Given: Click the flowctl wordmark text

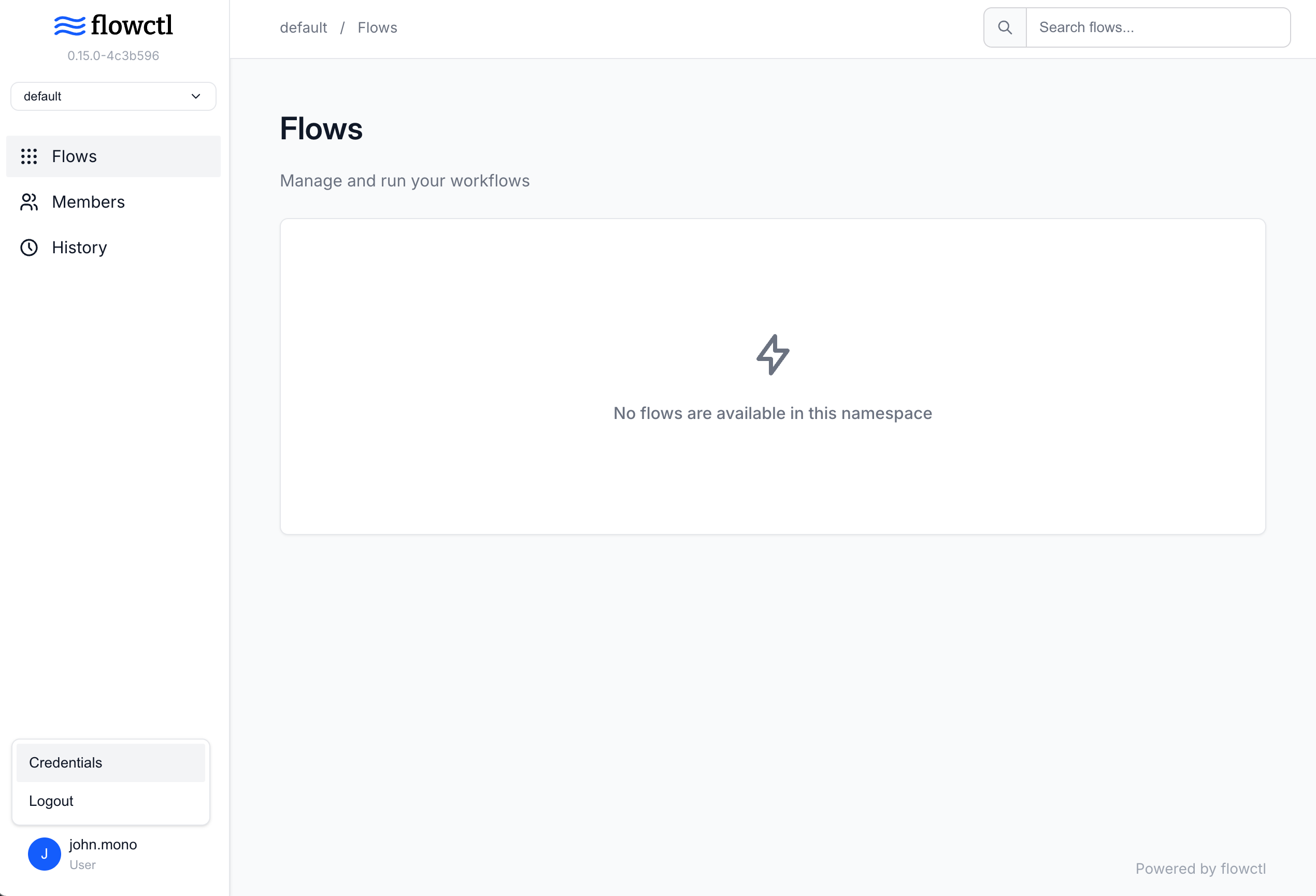Looking at the screenshot, I should click(x=132, y=25).
